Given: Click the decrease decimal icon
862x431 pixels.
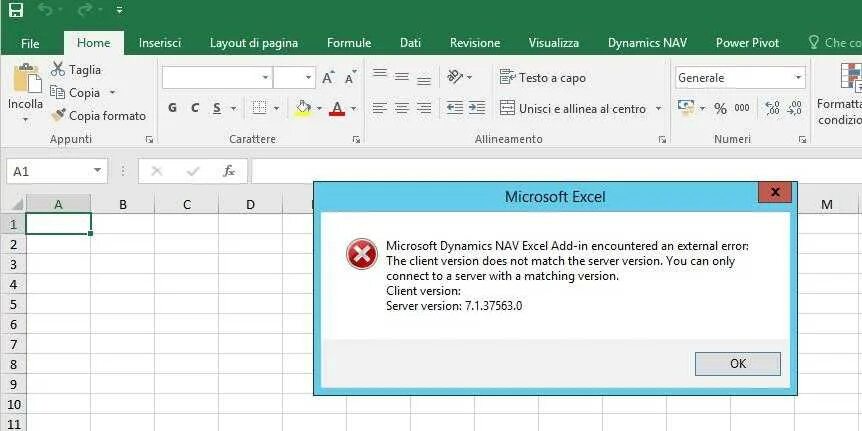Looking at the screenshot, I should pos(794,108).
